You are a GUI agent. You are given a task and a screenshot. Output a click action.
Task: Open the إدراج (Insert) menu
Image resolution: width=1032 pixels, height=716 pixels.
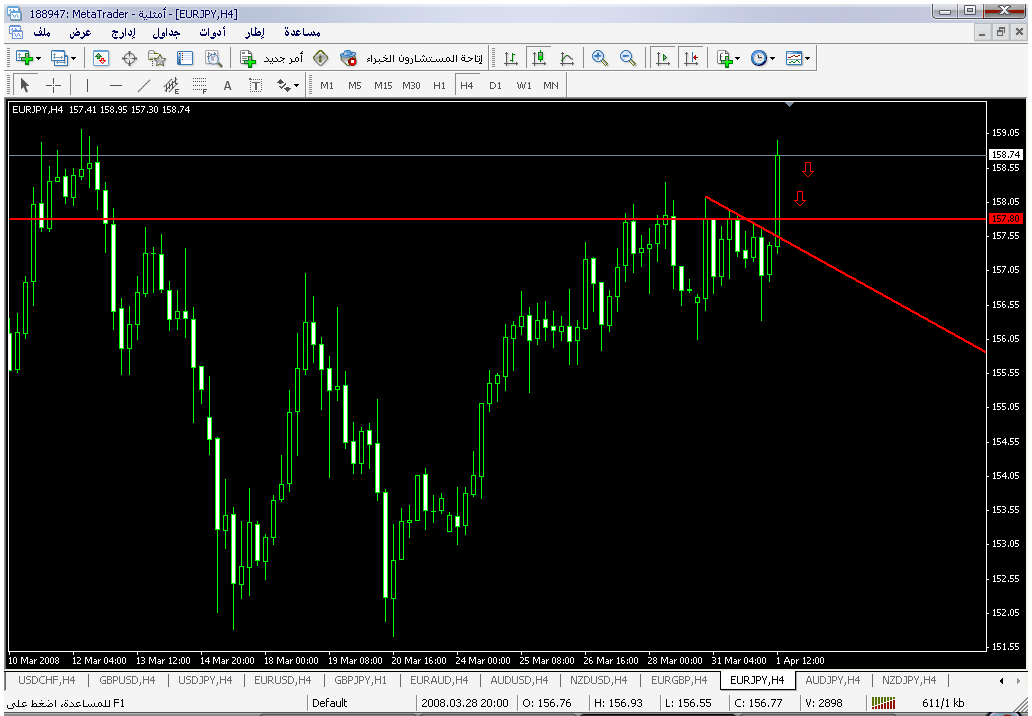[x=123, y=32]
